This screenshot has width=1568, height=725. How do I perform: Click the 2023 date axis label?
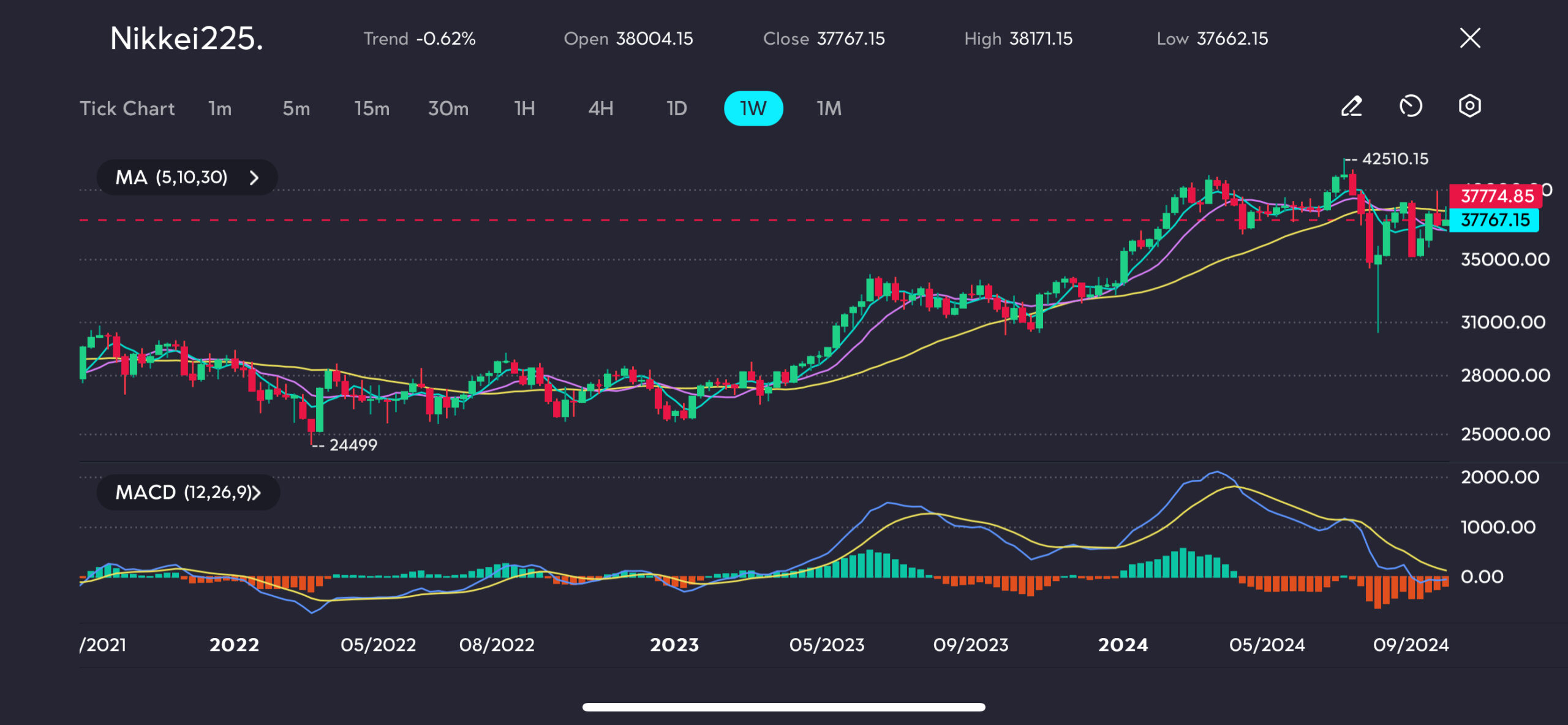tap(674, 645)
